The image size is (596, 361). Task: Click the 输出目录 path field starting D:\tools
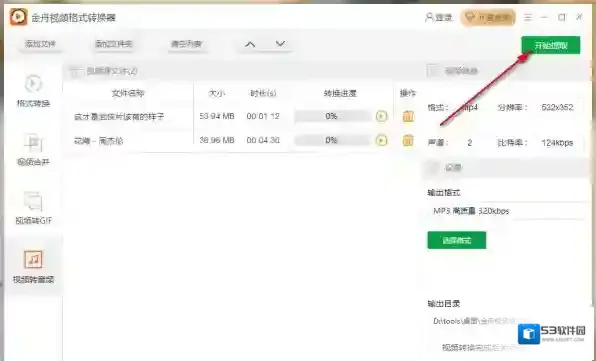pos(475,321)
